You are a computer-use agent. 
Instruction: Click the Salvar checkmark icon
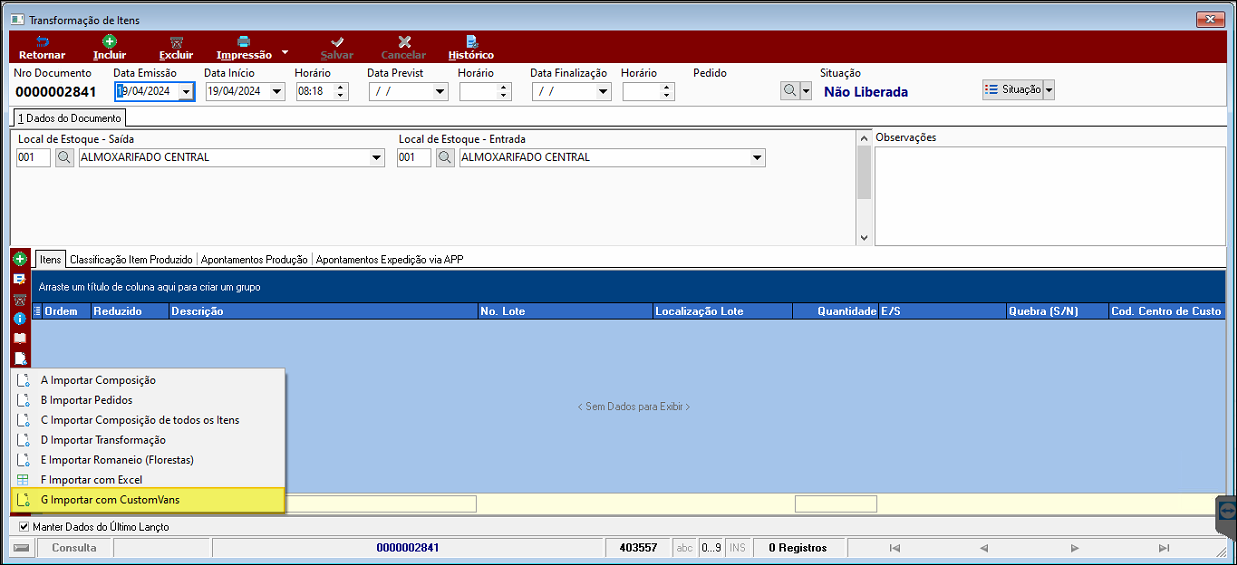337,42
